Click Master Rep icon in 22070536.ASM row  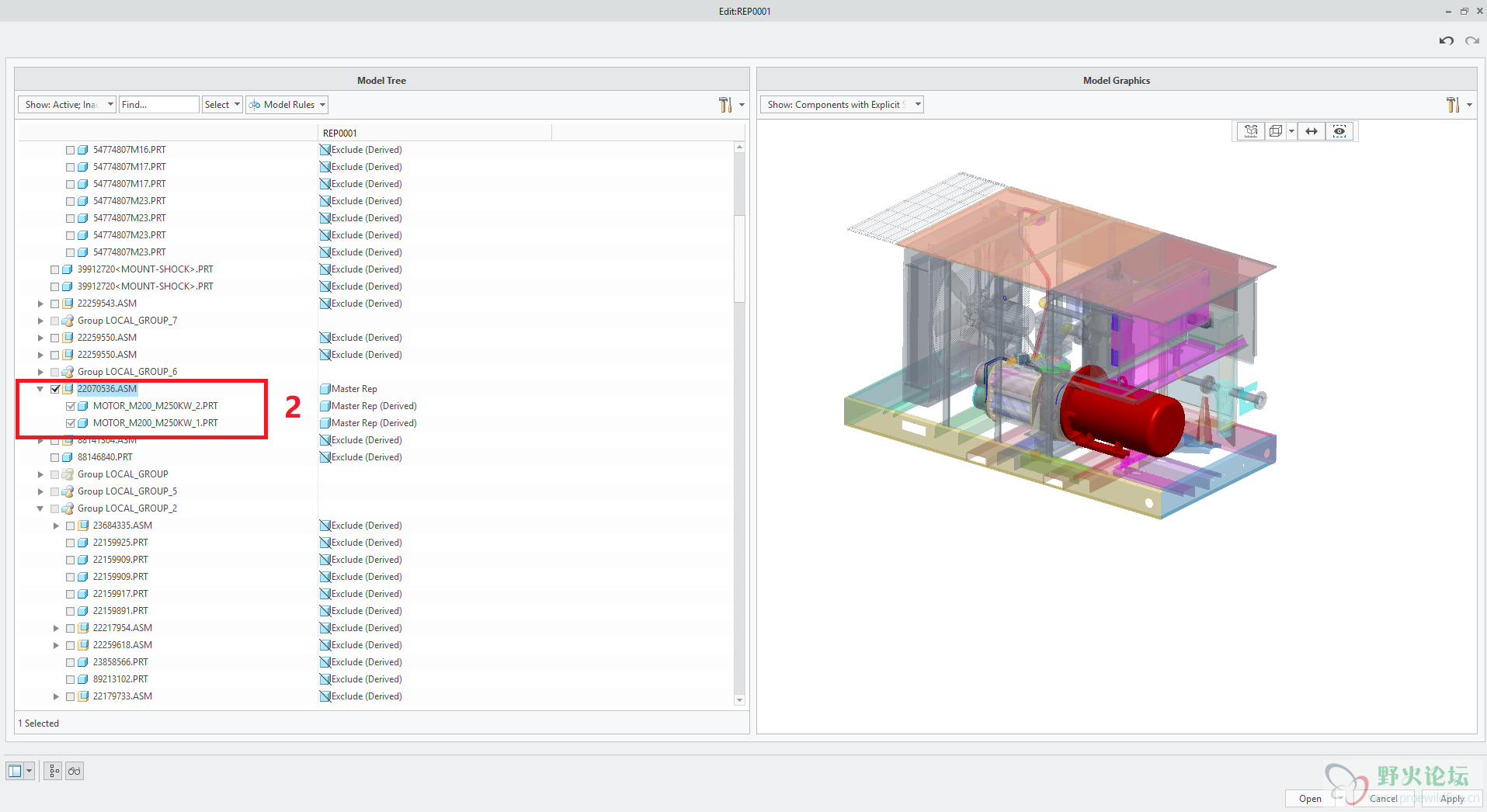tap(325, 389)
